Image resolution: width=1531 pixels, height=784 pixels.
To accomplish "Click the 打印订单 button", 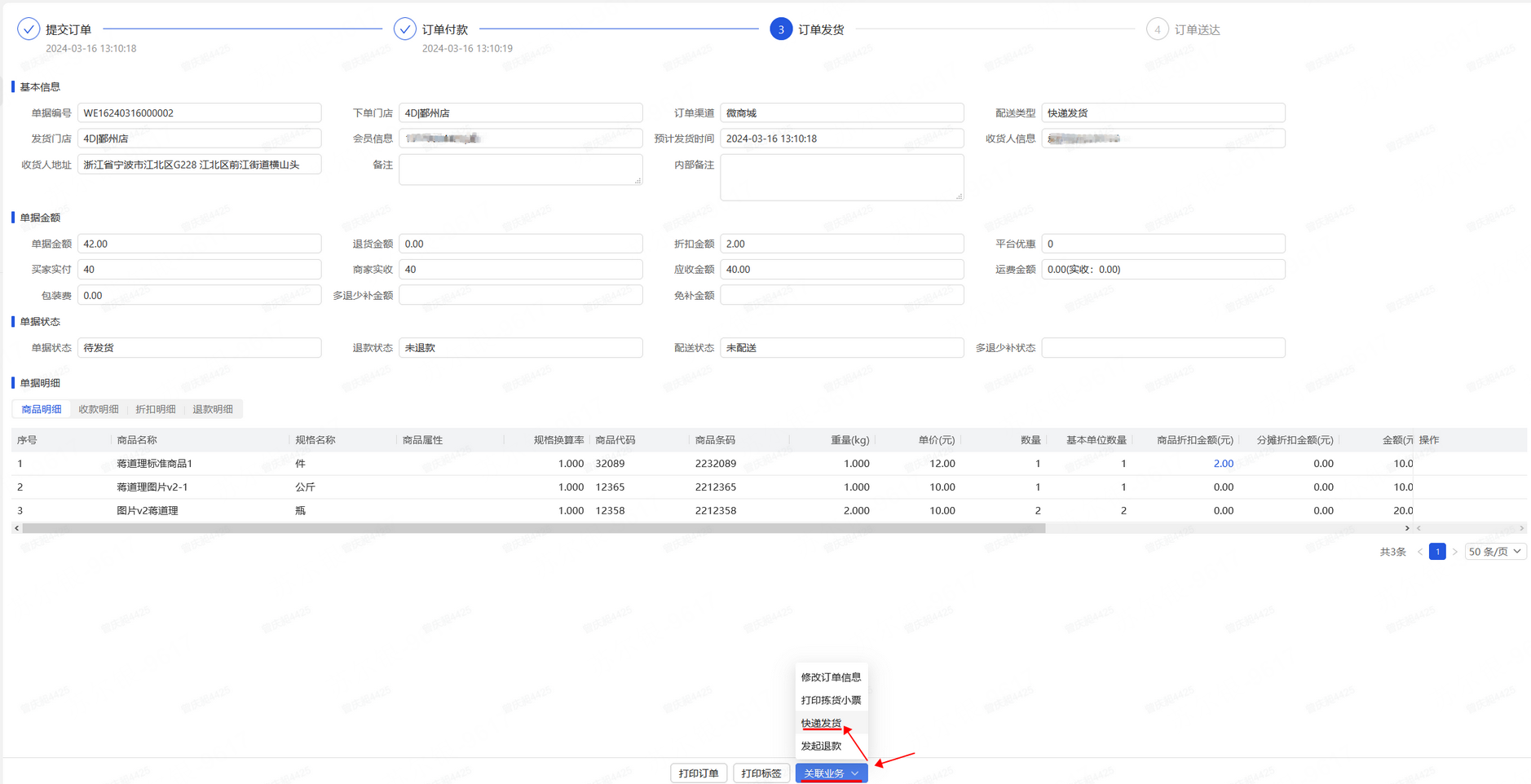I will click(699, 773).
